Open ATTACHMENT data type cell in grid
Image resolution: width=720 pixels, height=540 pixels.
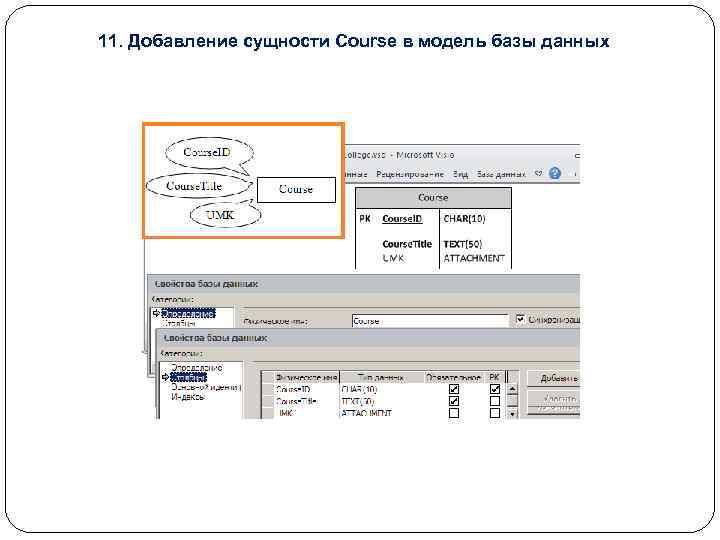366,413
